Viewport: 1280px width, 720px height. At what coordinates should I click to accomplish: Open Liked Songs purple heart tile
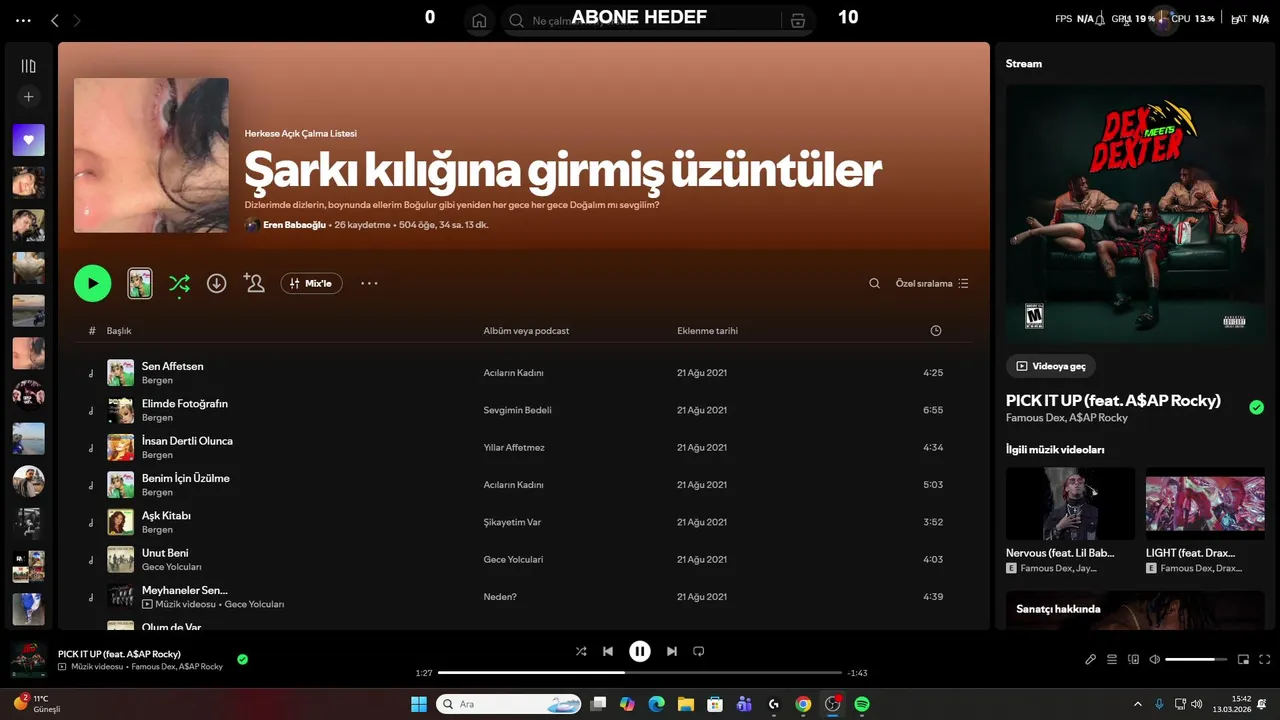[28, 140]
